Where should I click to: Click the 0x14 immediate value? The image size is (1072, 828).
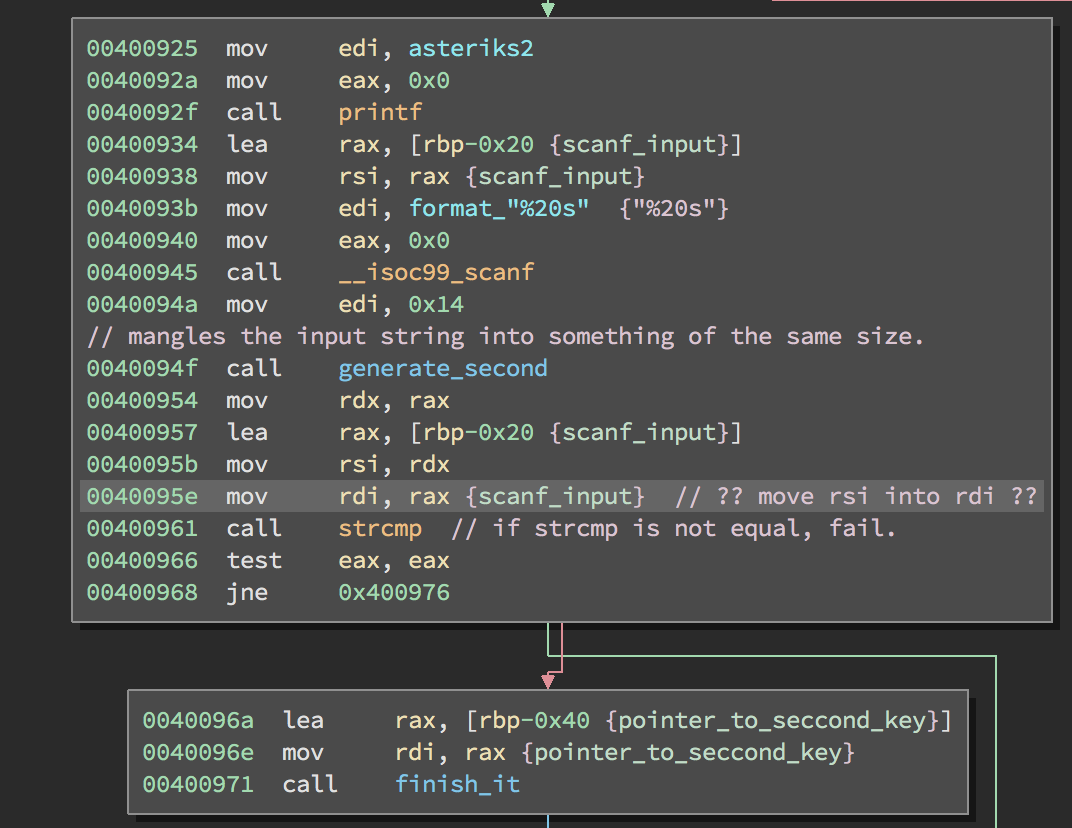click(436, 304)
